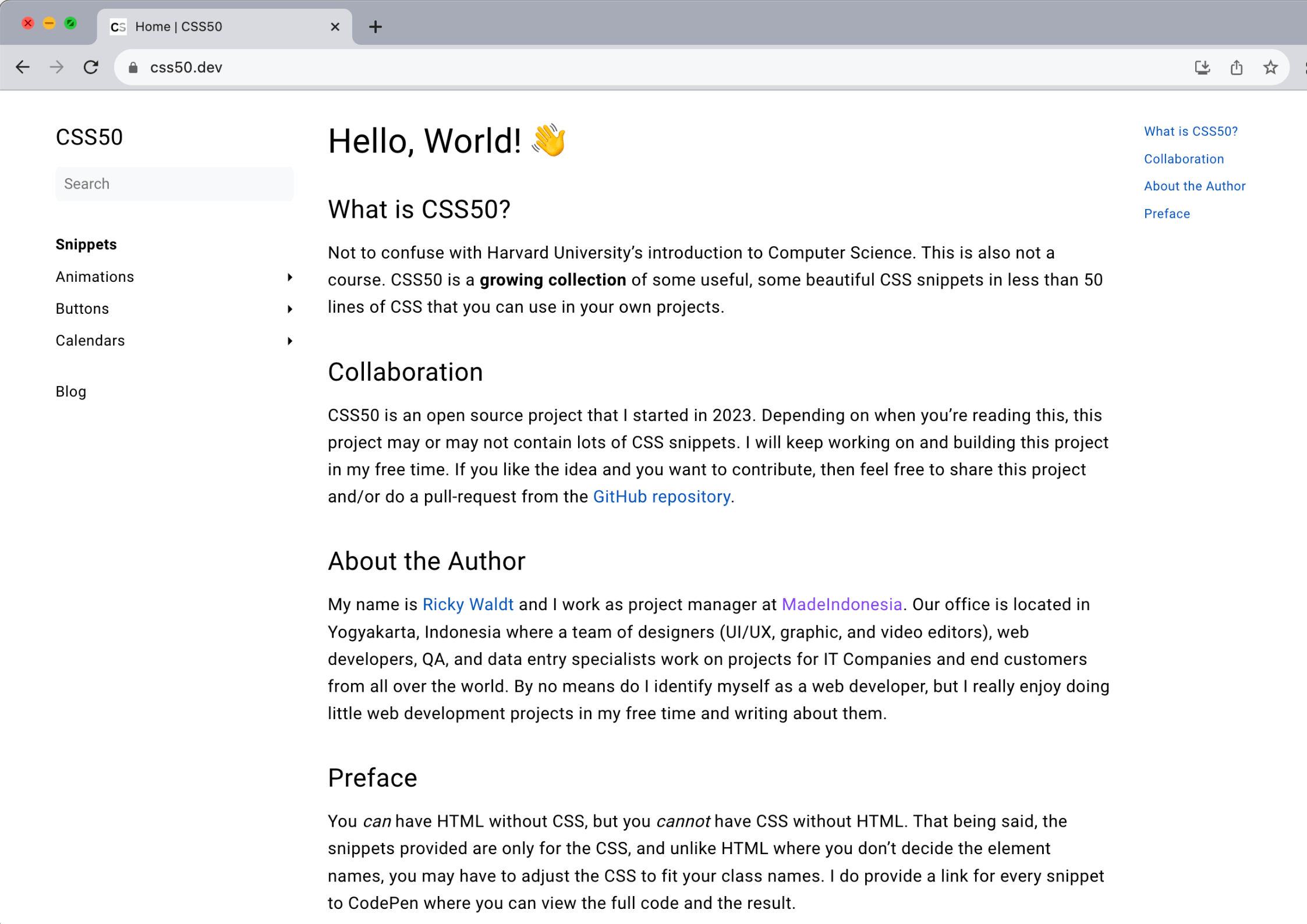The width and height of the screenshot is (1307, 924).
Task: Jump to Collaboration in table of contents
Action: coord(1184,159)
